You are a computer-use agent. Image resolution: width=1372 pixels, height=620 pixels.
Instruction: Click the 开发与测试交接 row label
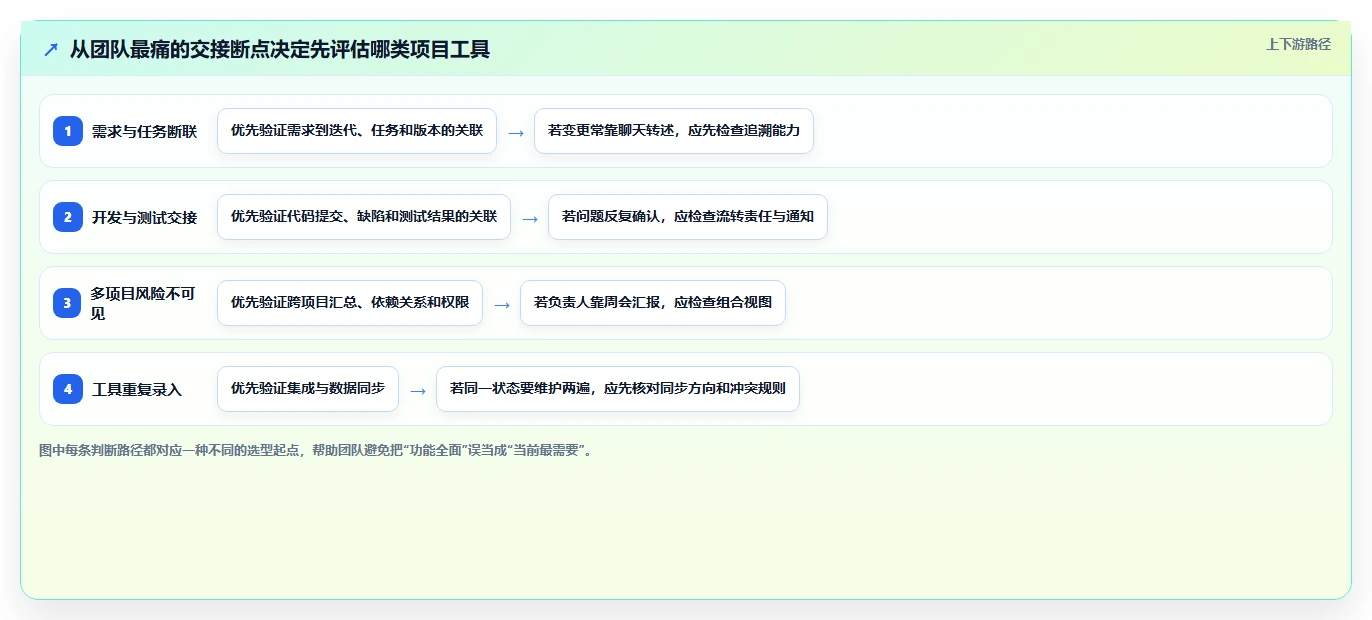pos(144,217)
